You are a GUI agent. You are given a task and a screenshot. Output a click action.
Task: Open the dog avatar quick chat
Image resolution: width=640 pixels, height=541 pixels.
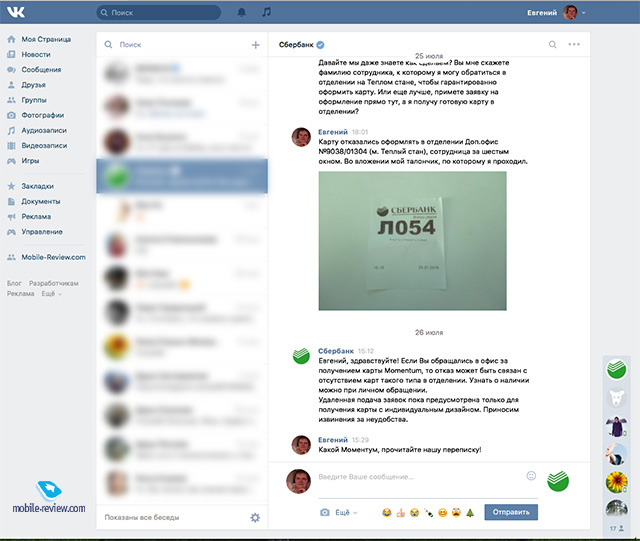pos(616,399)
